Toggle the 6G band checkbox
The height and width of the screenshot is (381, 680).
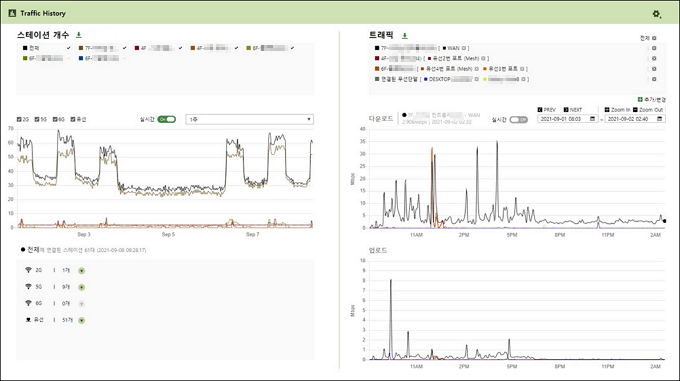pos(55,119)
